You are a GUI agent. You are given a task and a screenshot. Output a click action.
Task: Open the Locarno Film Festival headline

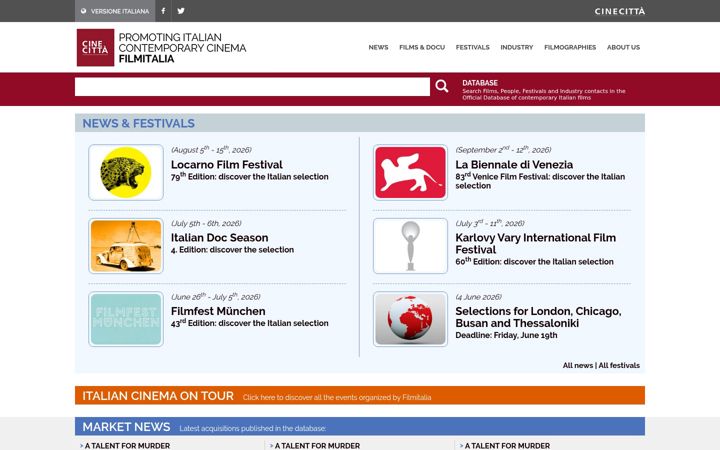pyautogui.click(x=227, y=164)
